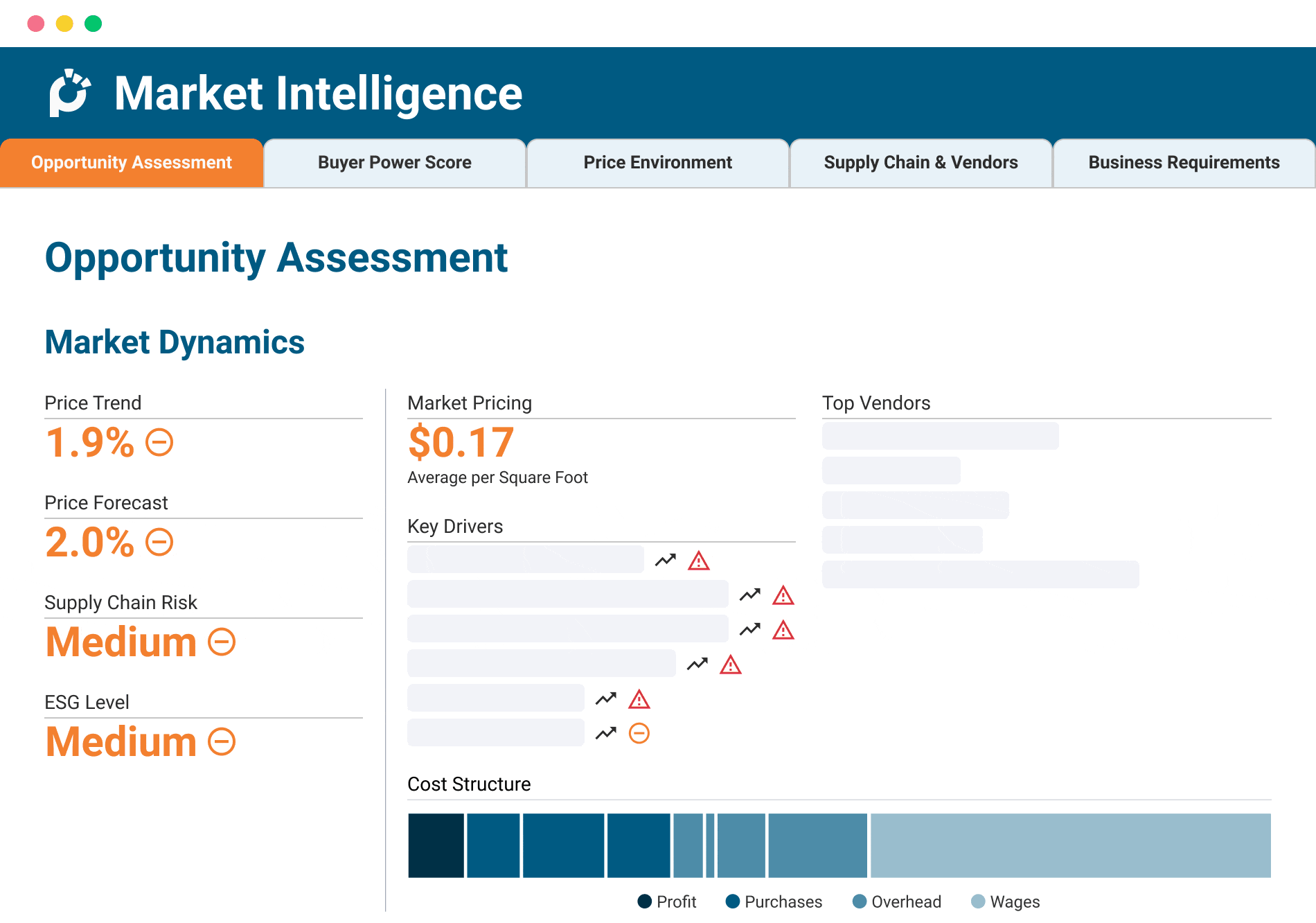Switch to the Supply Chain & Vendors tab
1316x923 pixels.
coord(921,162)
